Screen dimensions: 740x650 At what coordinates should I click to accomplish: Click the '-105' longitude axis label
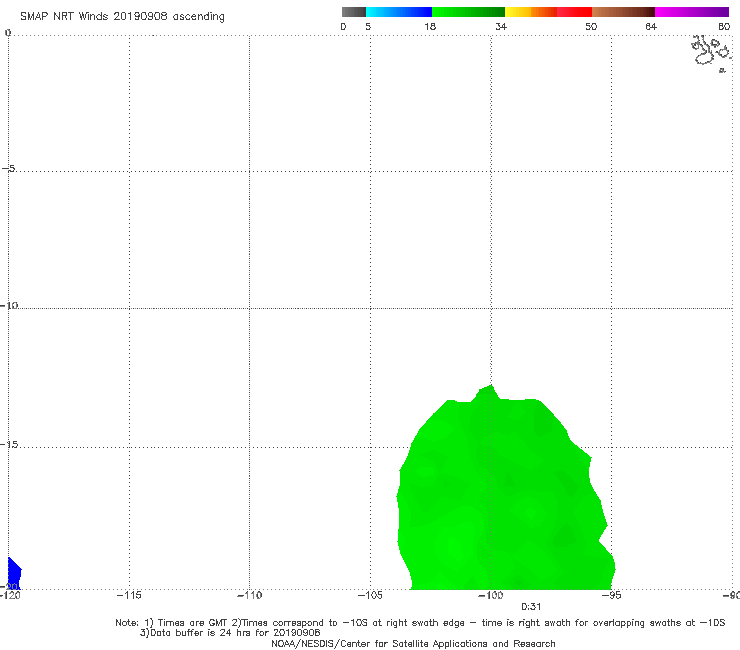(x=370, y=595)
